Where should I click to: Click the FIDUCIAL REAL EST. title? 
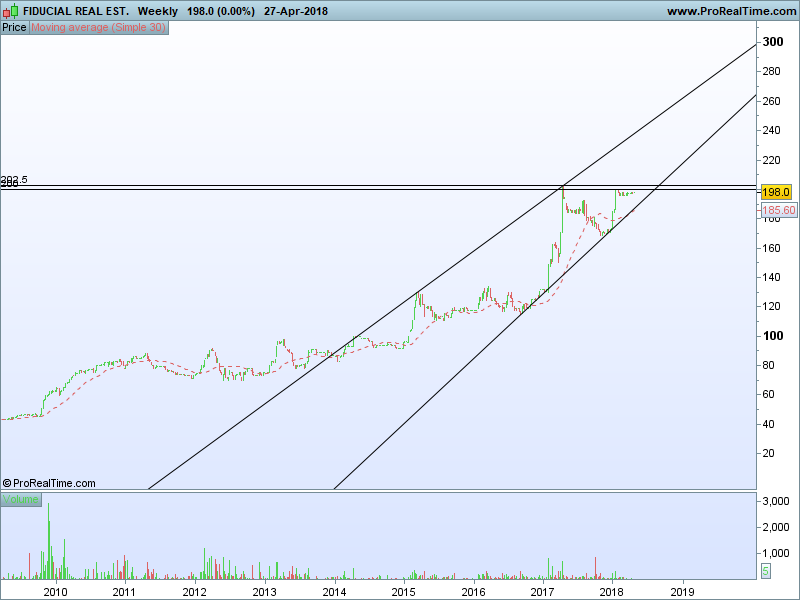pos(76,11)
